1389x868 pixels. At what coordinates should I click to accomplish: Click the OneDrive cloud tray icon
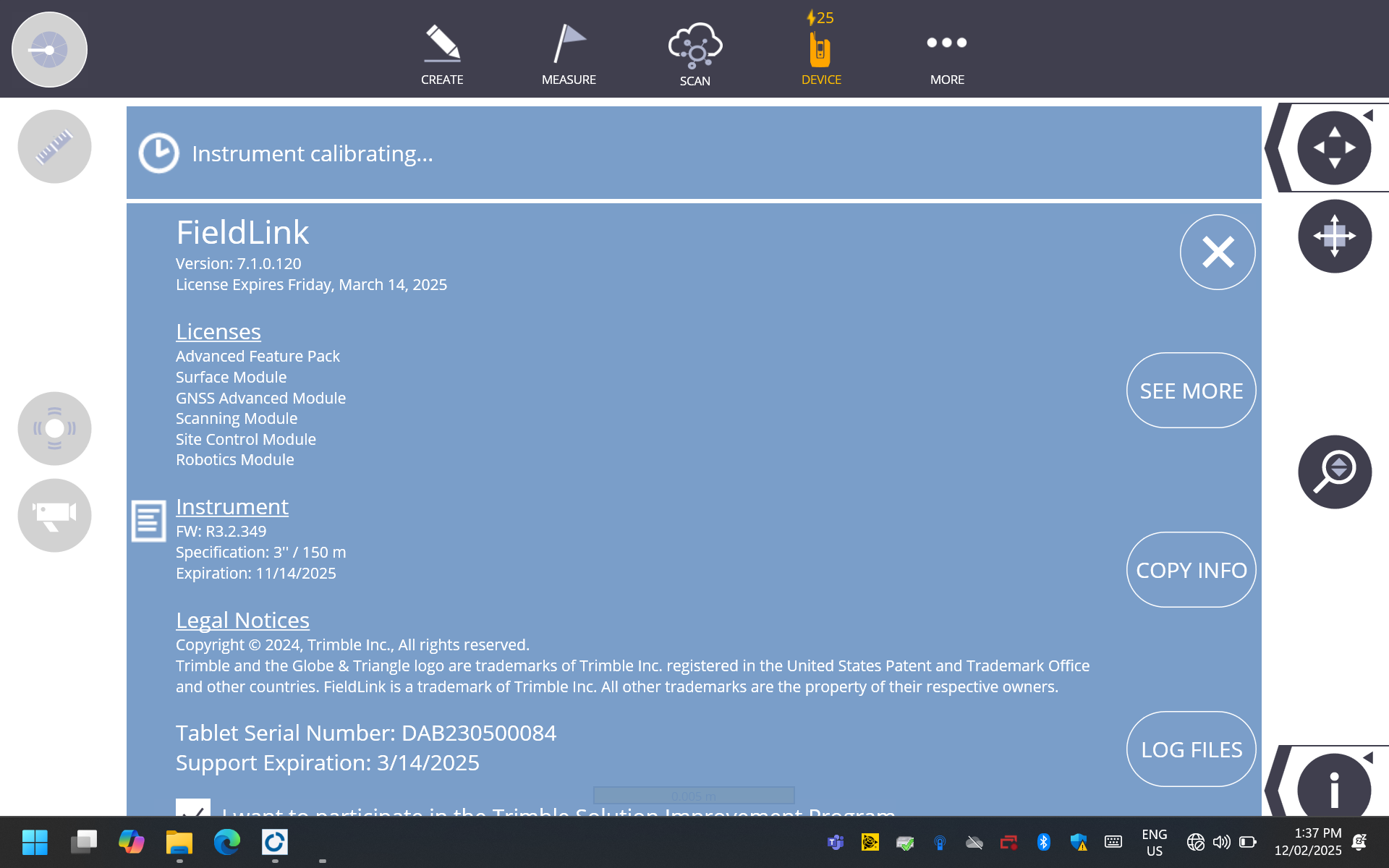(x=974, y=842)
